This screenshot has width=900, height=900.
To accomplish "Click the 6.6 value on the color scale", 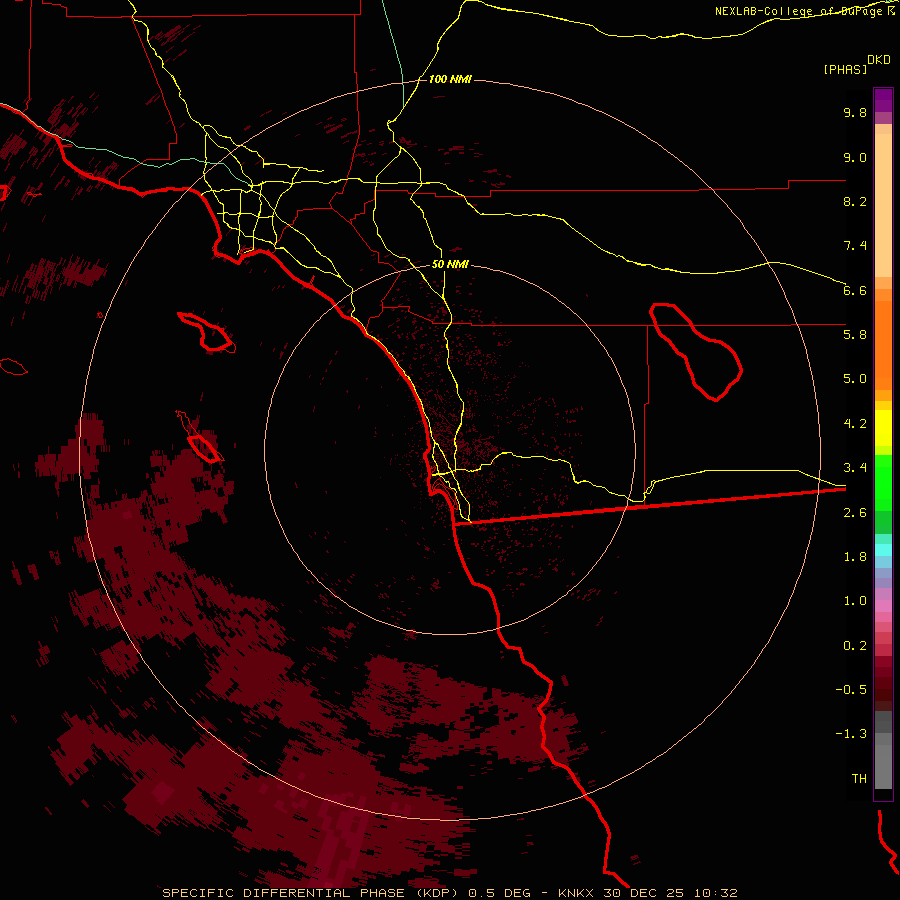I will tap(855, 290).
